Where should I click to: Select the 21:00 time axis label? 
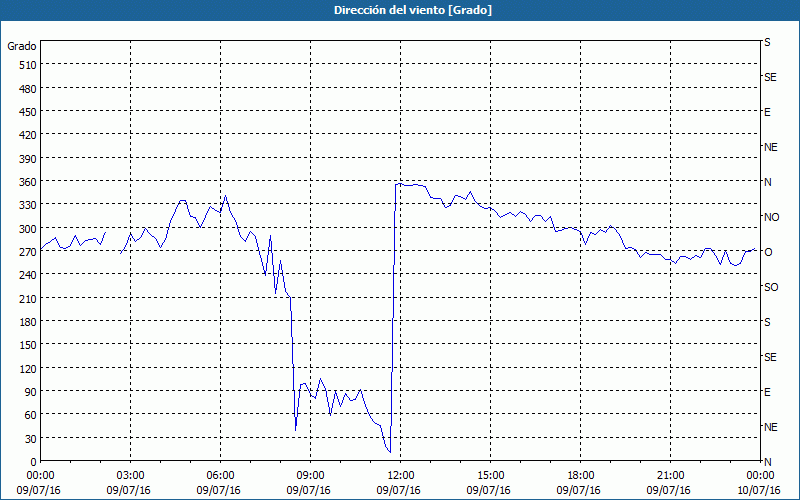click(x=669, y=476)
